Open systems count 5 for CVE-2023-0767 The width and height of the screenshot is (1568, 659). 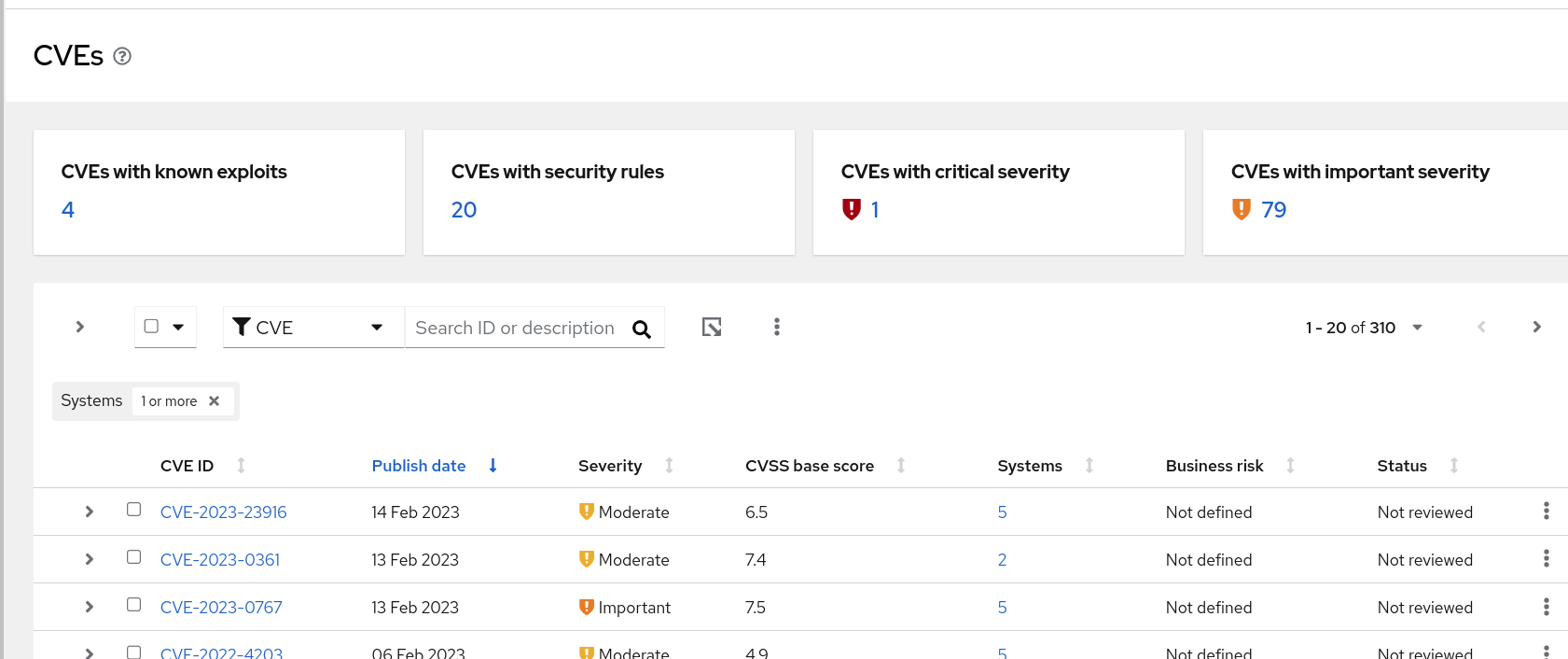pyautogui.click(x=1002, y=608)
